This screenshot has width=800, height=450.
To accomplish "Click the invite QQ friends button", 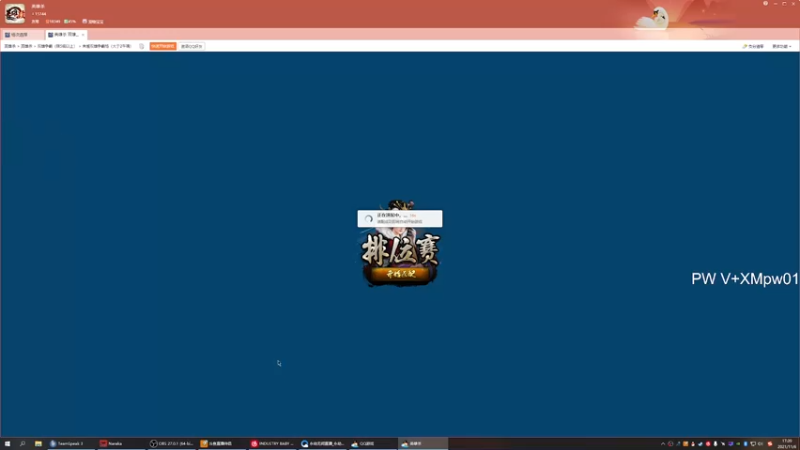I will coord(192,46).
